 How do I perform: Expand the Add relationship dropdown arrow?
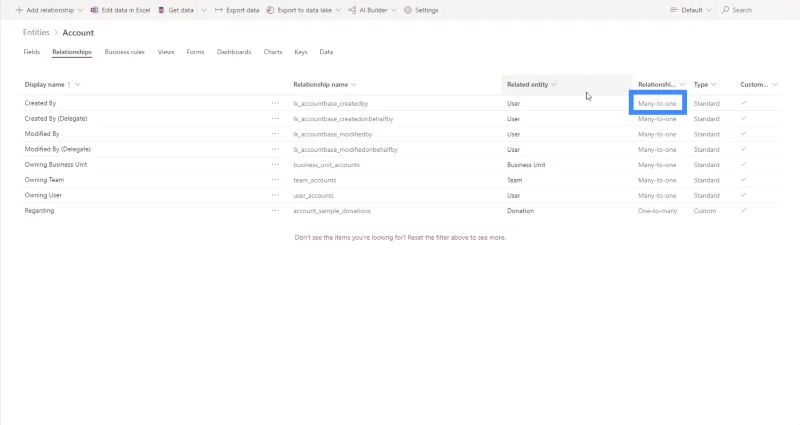[80, 10]
